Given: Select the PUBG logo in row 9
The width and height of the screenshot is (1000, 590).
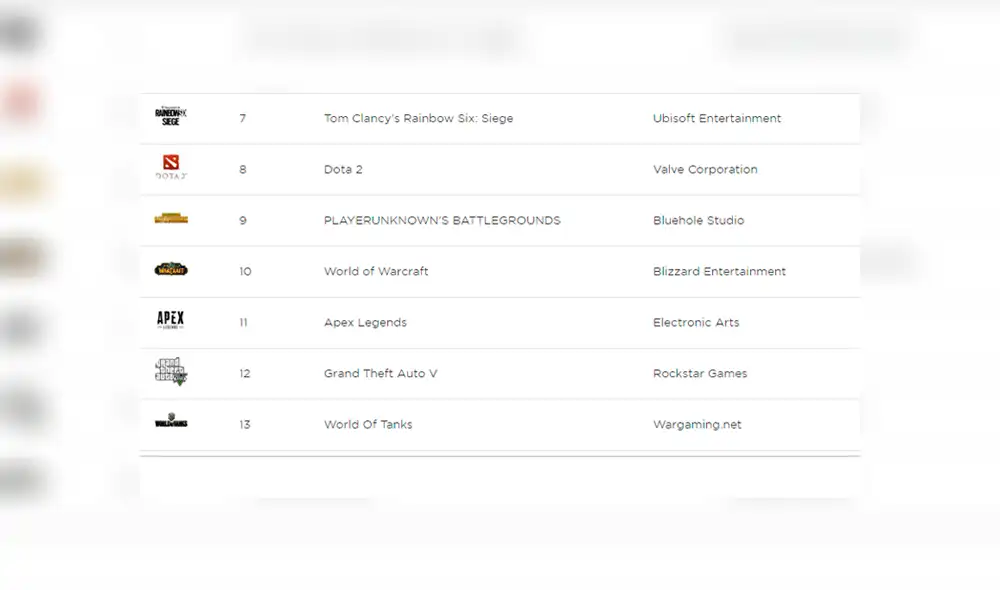Looking at the screenshot, I should pos(171,219).
